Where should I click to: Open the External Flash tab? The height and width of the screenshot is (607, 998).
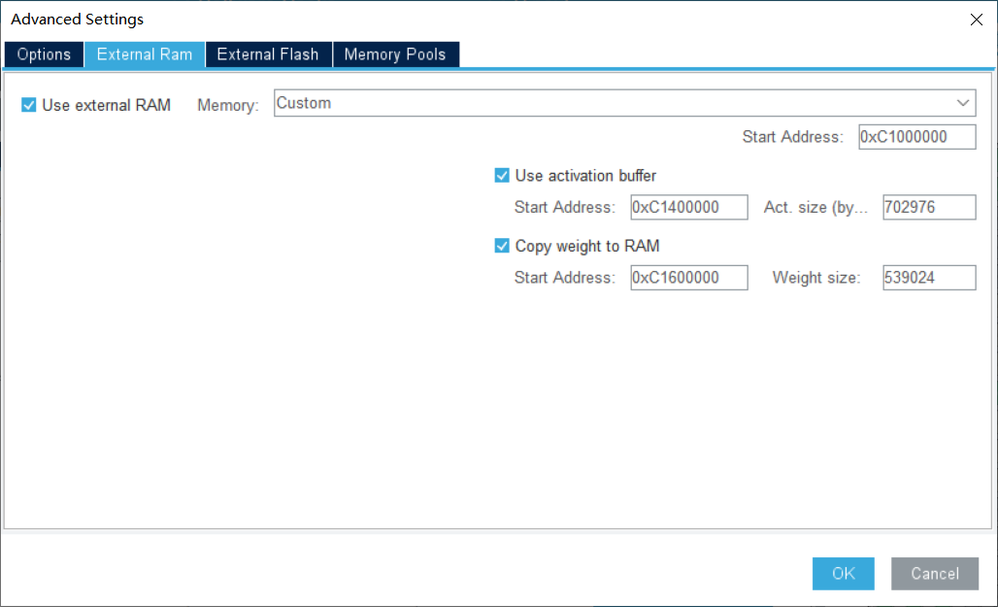pyautogui.click(x=268, y=55)
